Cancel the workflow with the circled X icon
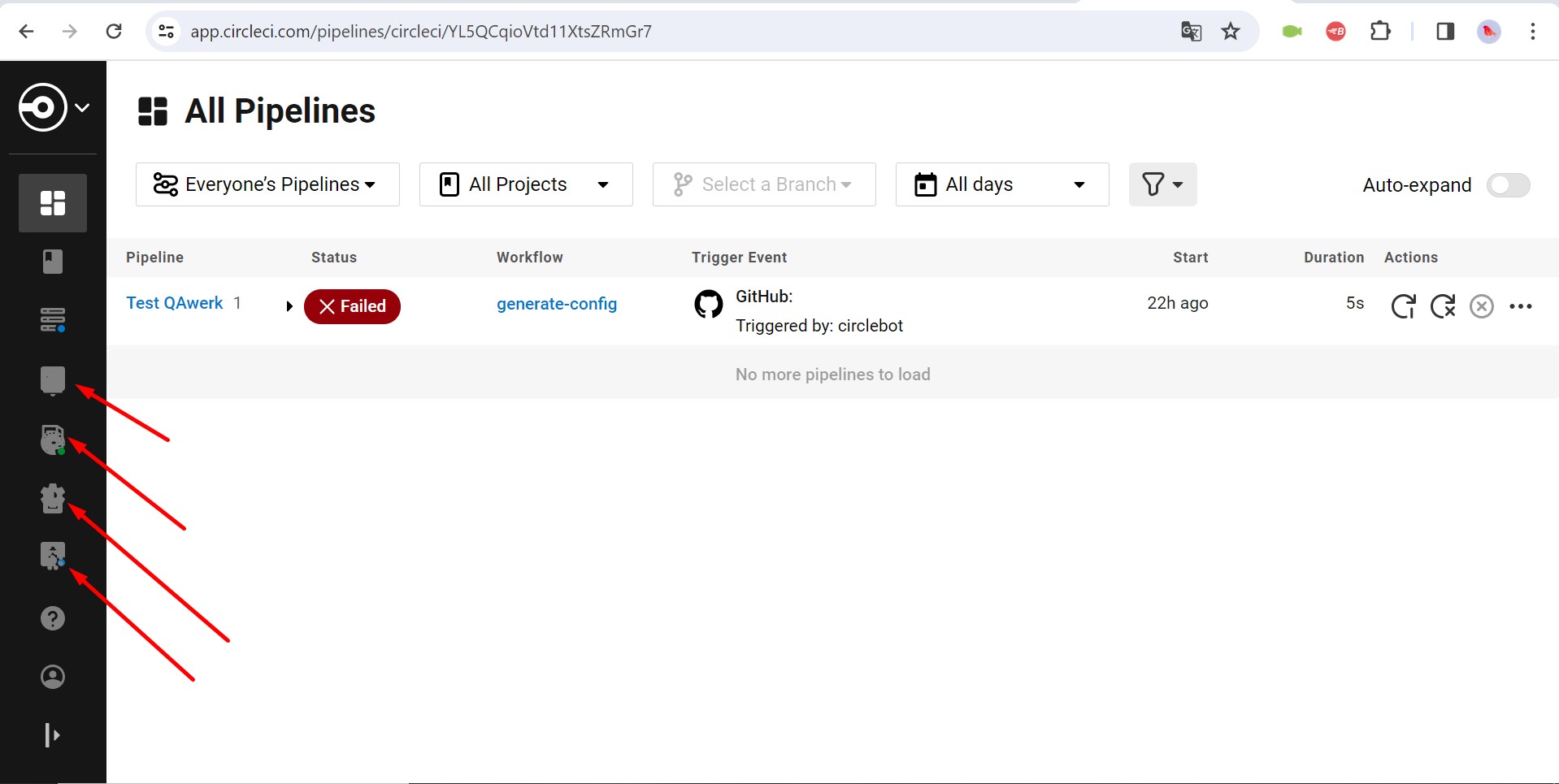 pos(1482,306)
